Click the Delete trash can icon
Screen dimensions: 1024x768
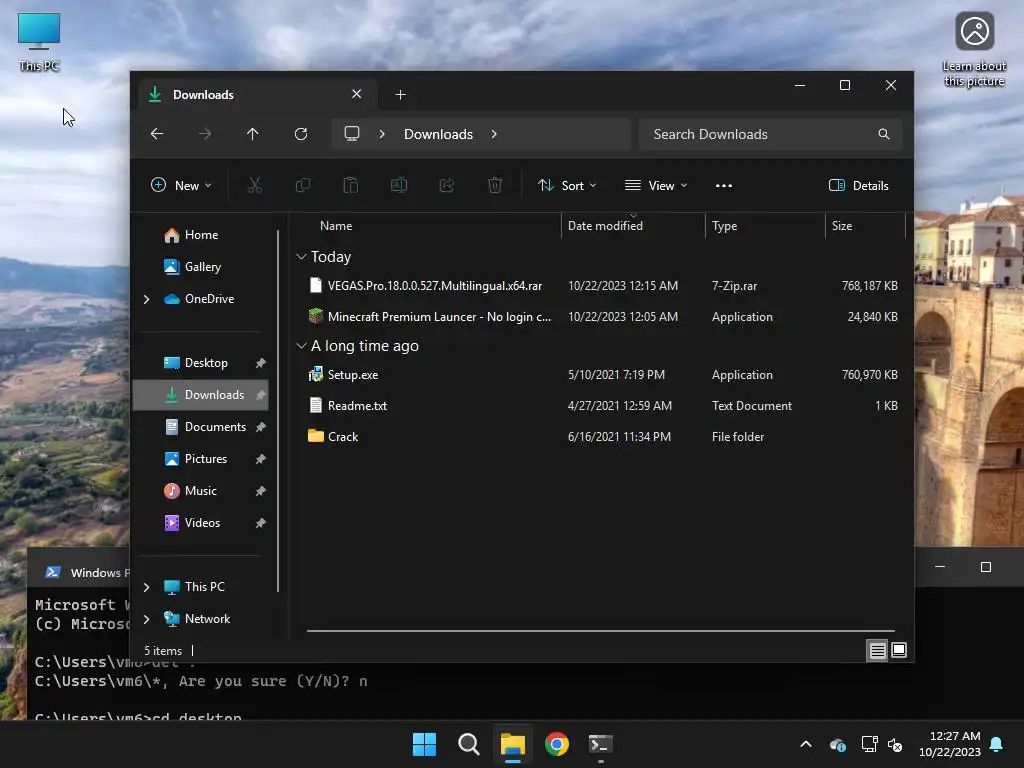(495, 185)
